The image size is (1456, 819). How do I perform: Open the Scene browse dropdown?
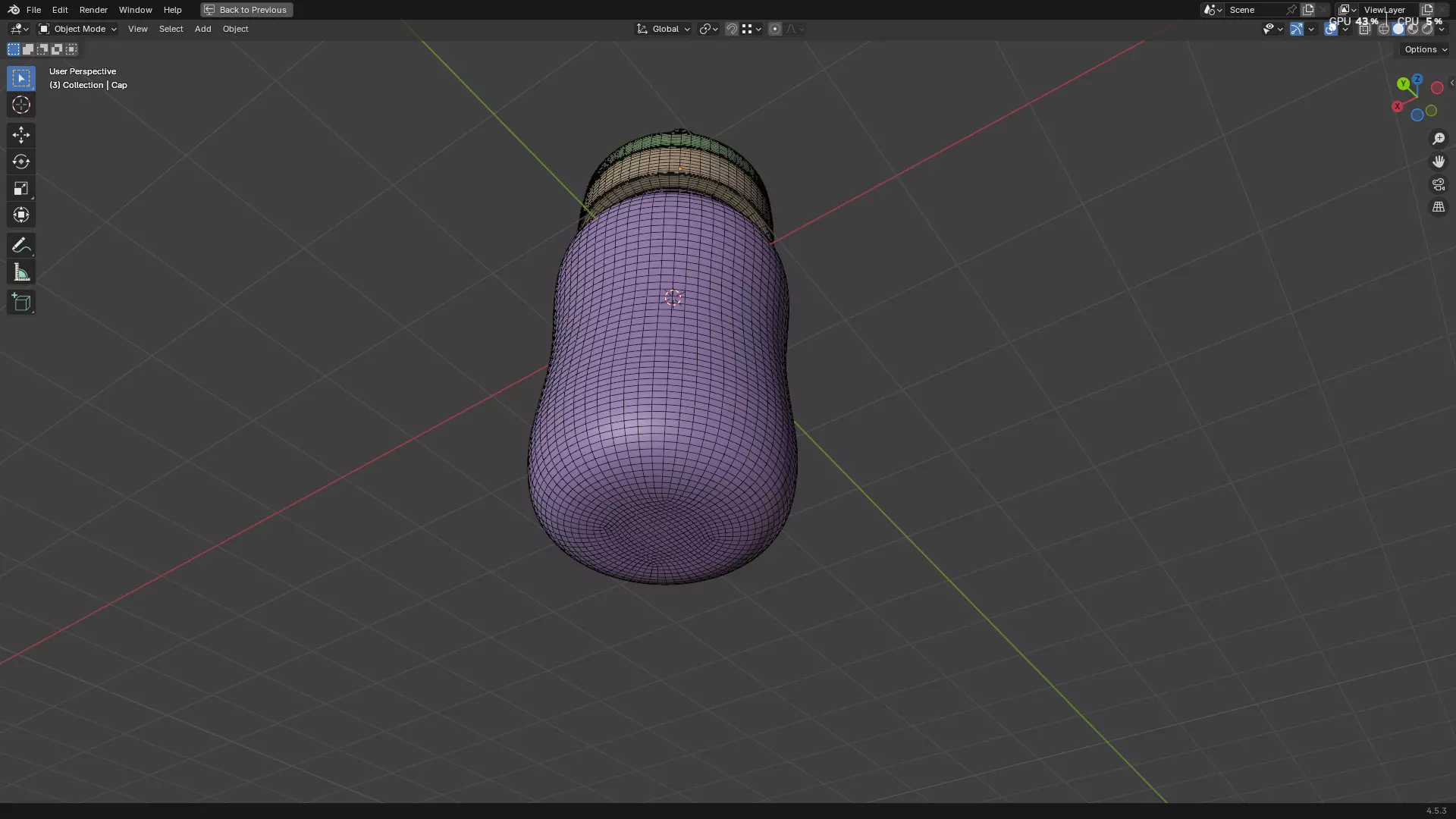1213,10
